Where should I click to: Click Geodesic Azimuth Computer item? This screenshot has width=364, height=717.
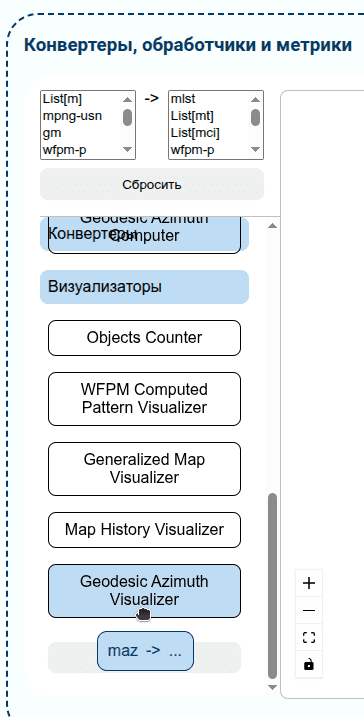[144, 235]
